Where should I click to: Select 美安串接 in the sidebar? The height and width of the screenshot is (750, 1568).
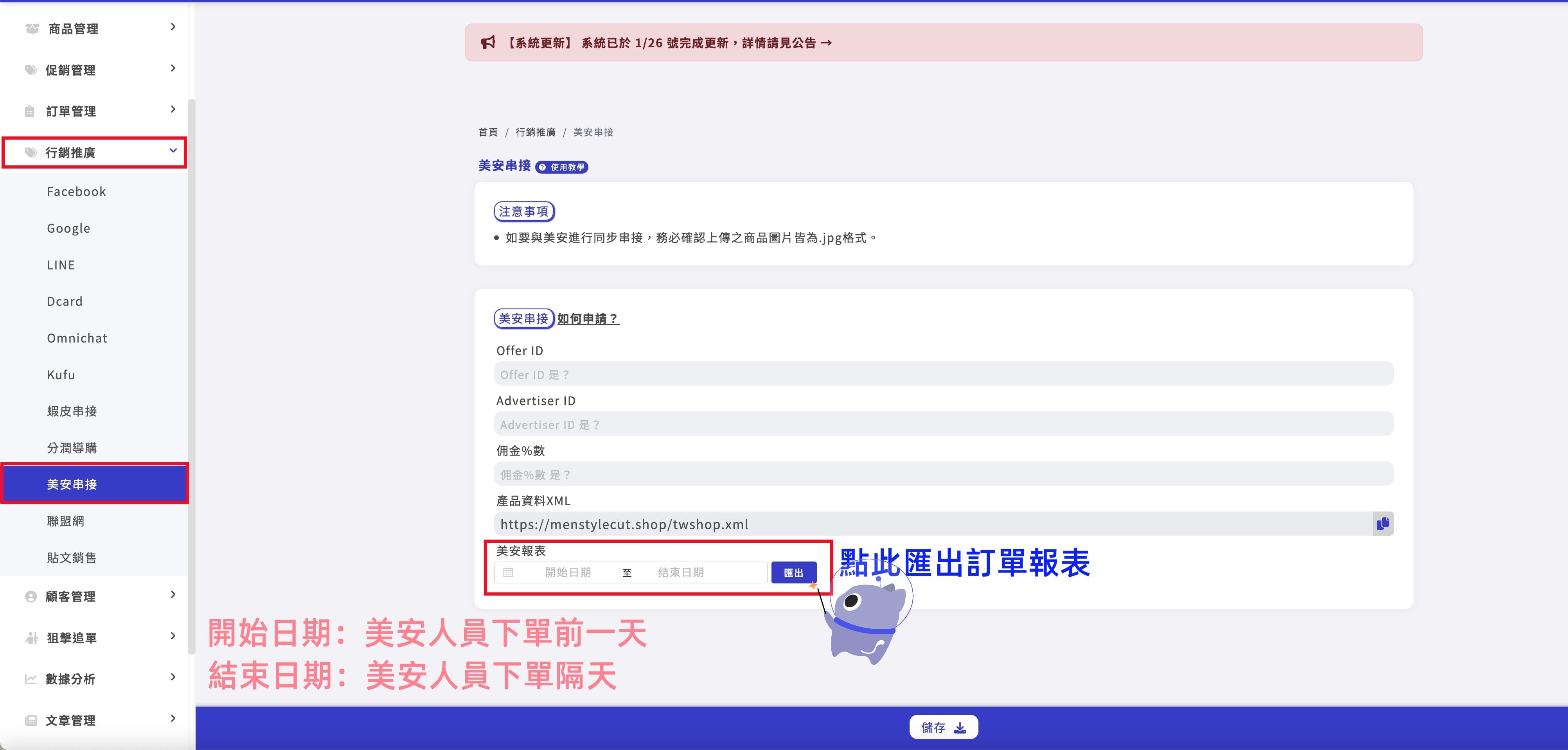[94, 484]
